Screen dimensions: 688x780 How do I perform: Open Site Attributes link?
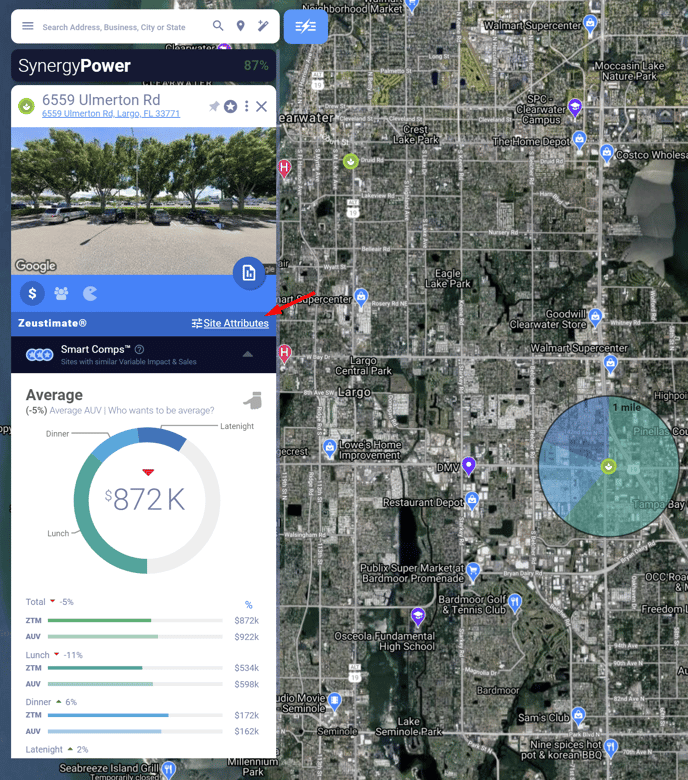tap(230, 323)
